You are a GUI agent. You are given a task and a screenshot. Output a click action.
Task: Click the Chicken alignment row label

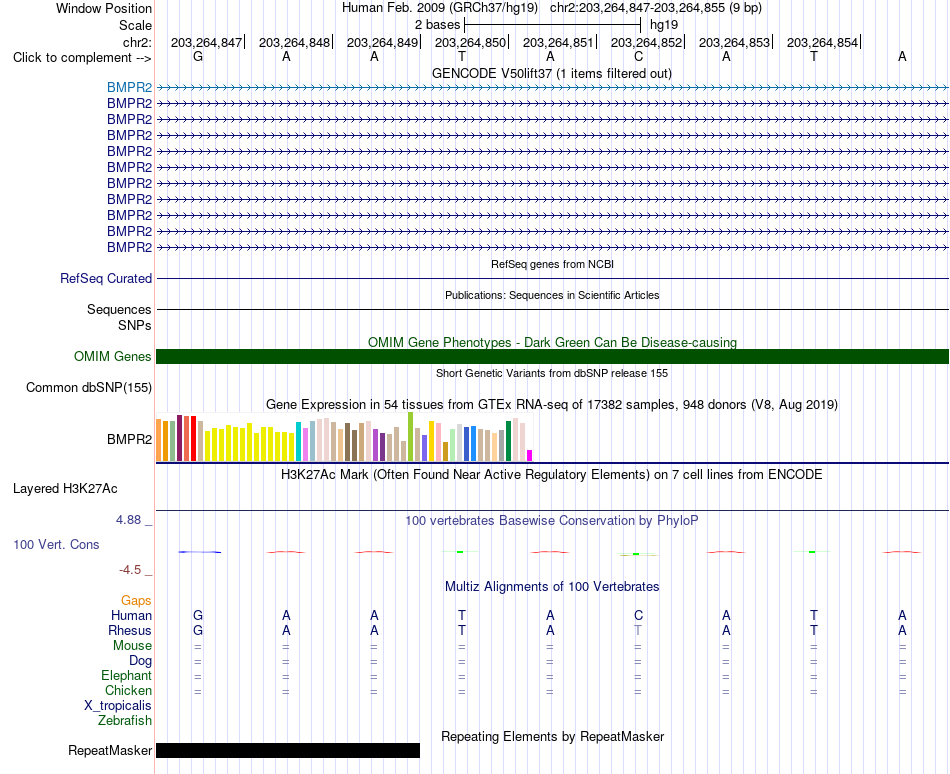coord(128,691)
